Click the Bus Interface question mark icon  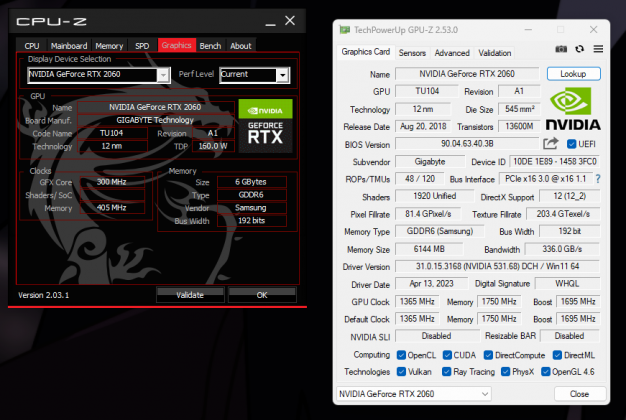(598, 178)
